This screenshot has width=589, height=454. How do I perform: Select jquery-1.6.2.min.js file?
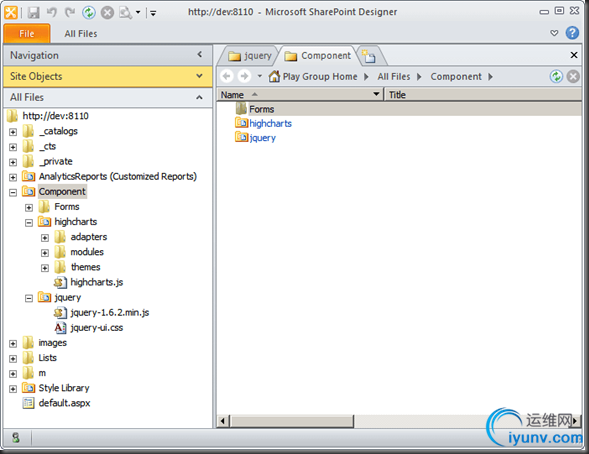(110, 312)
